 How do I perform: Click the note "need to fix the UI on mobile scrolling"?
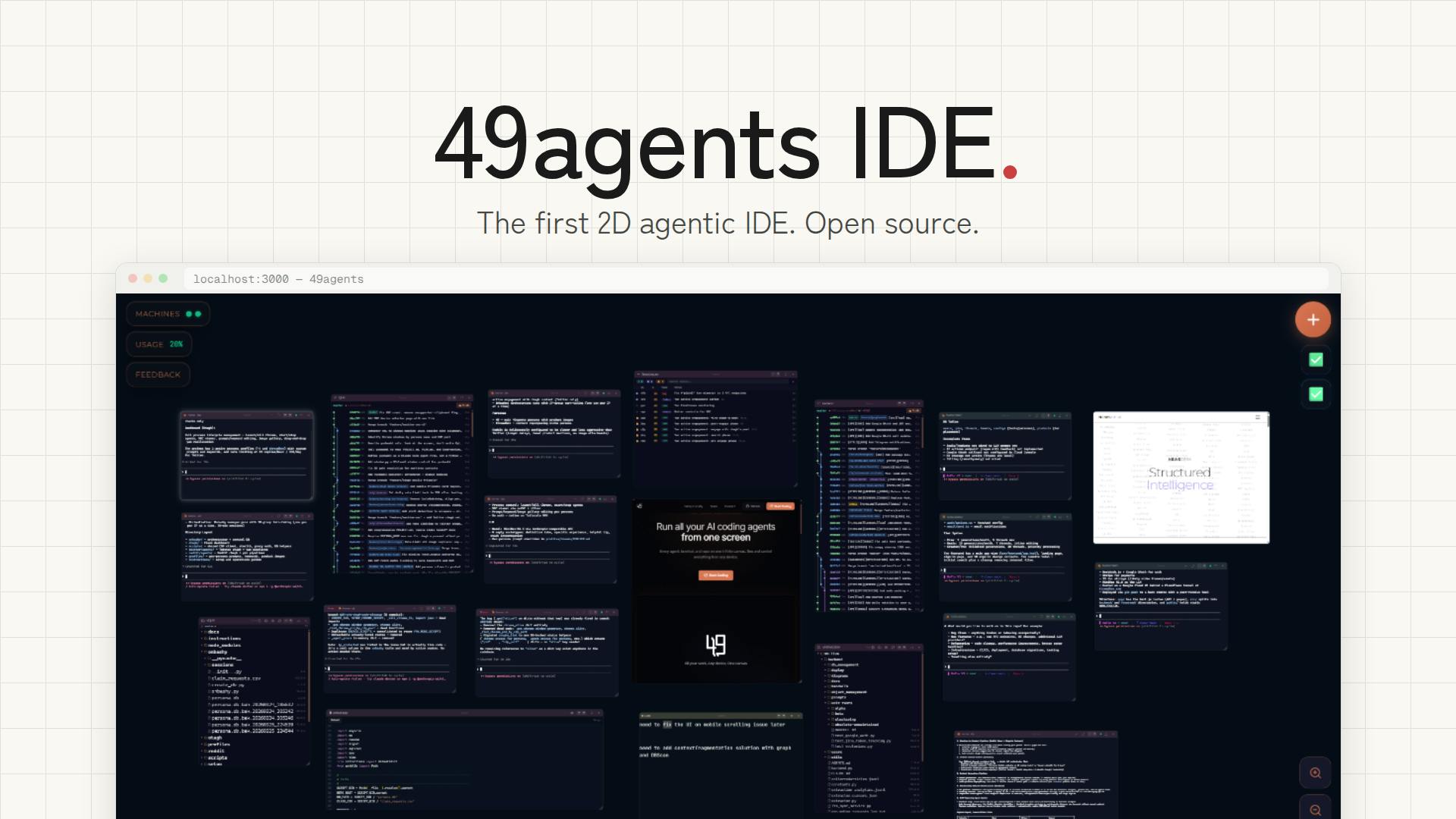[x=712, y=725]
